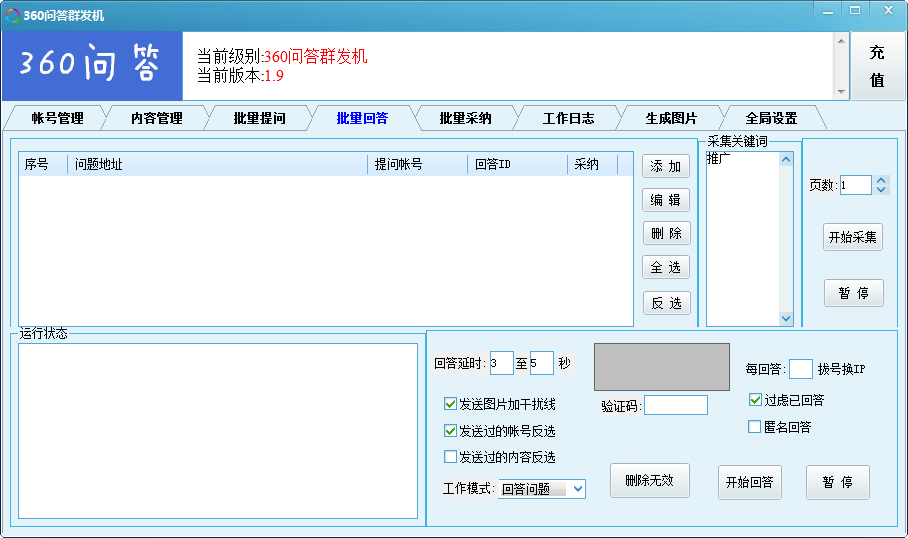Click the 充值 recharge button
908x538 pixels.
877,66
